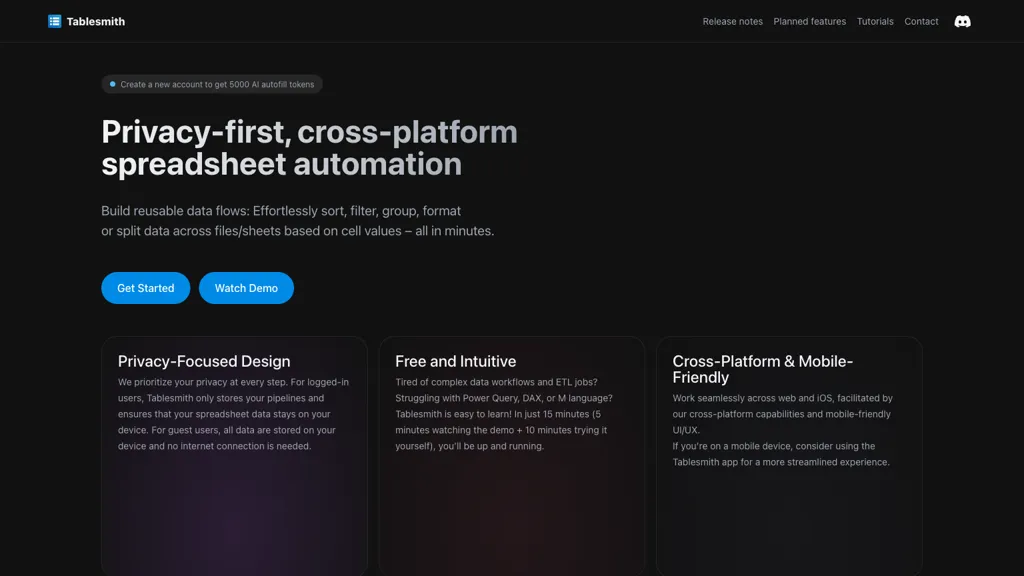Open Release notes in navigation

pos(732,22)
